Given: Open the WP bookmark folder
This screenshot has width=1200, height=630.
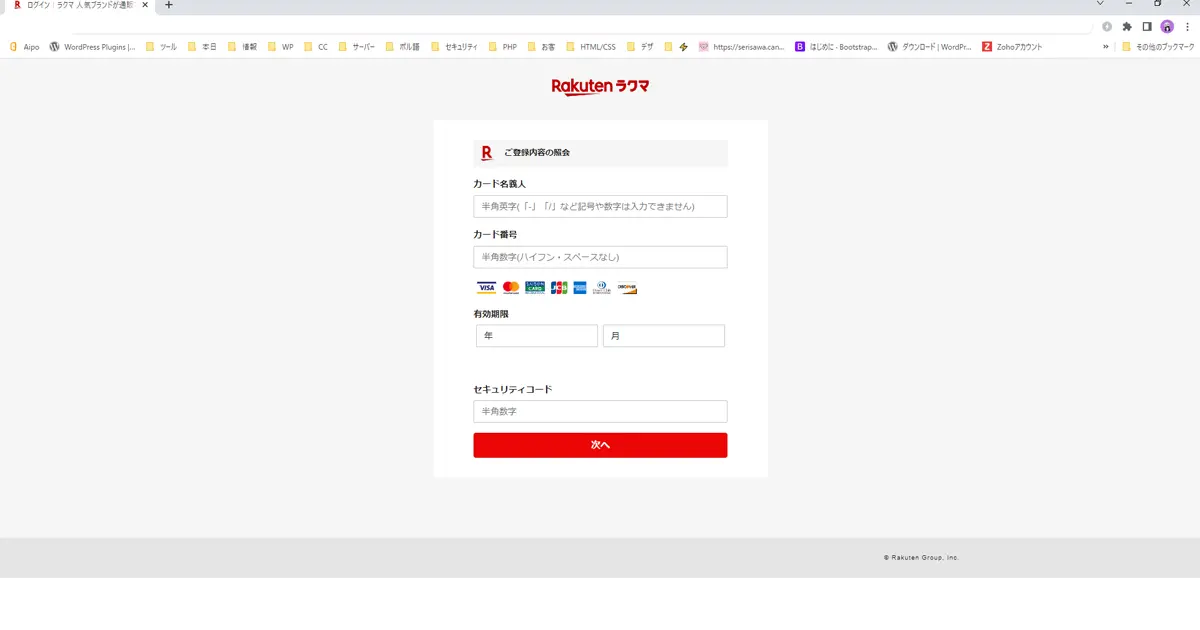Looking at the screenshot, I should tap(281, 47).
